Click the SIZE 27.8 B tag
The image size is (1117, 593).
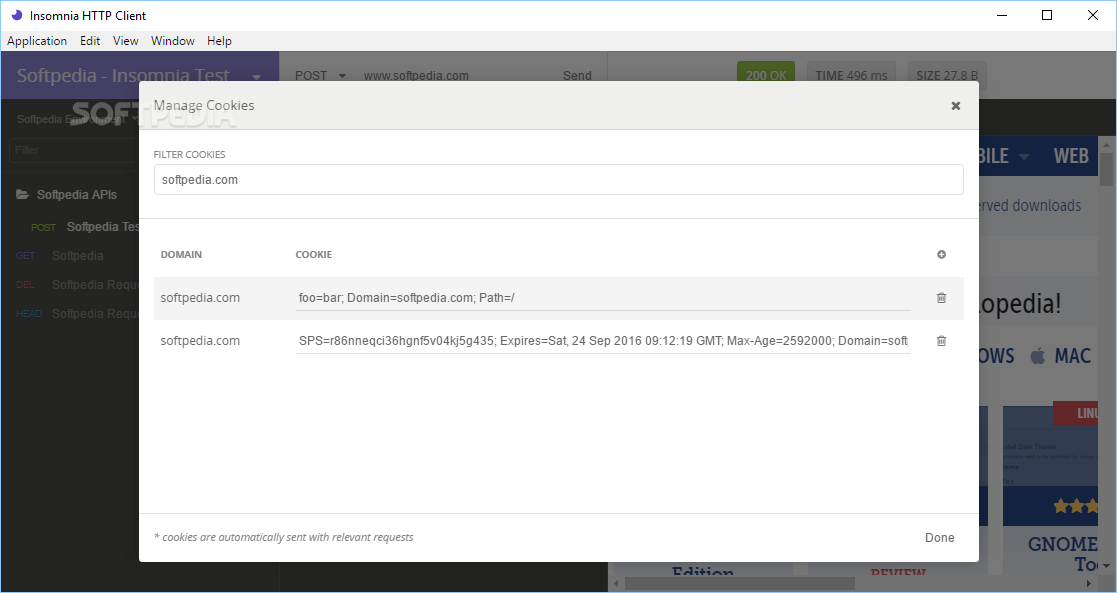pyautogui.click(x=947, y=75)
